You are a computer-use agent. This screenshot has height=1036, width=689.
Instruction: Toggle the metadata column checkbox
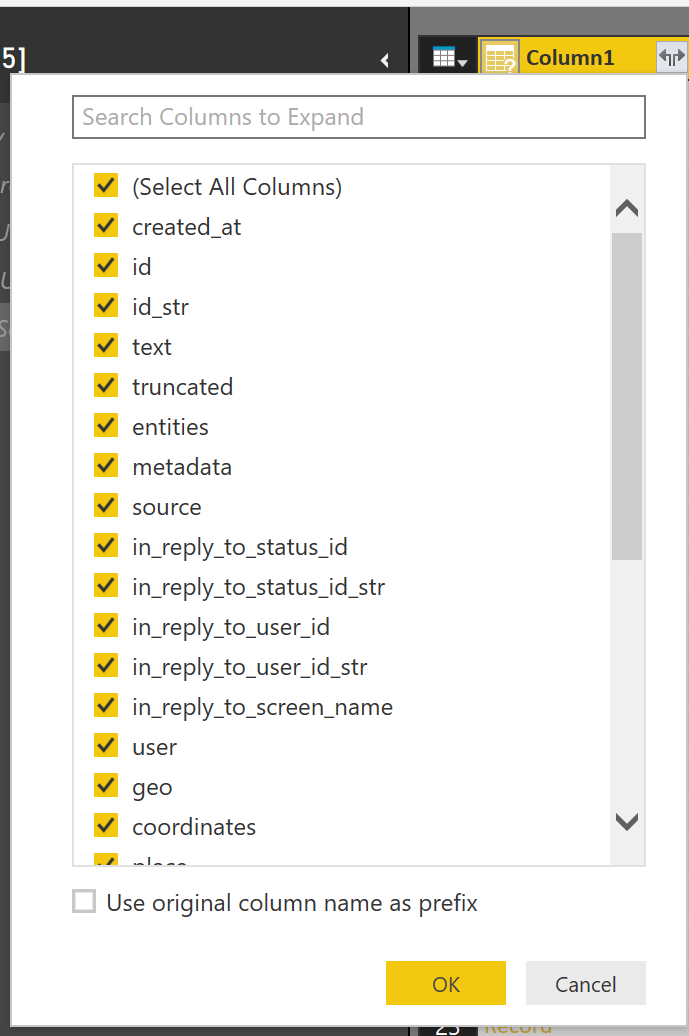[106, 466]
